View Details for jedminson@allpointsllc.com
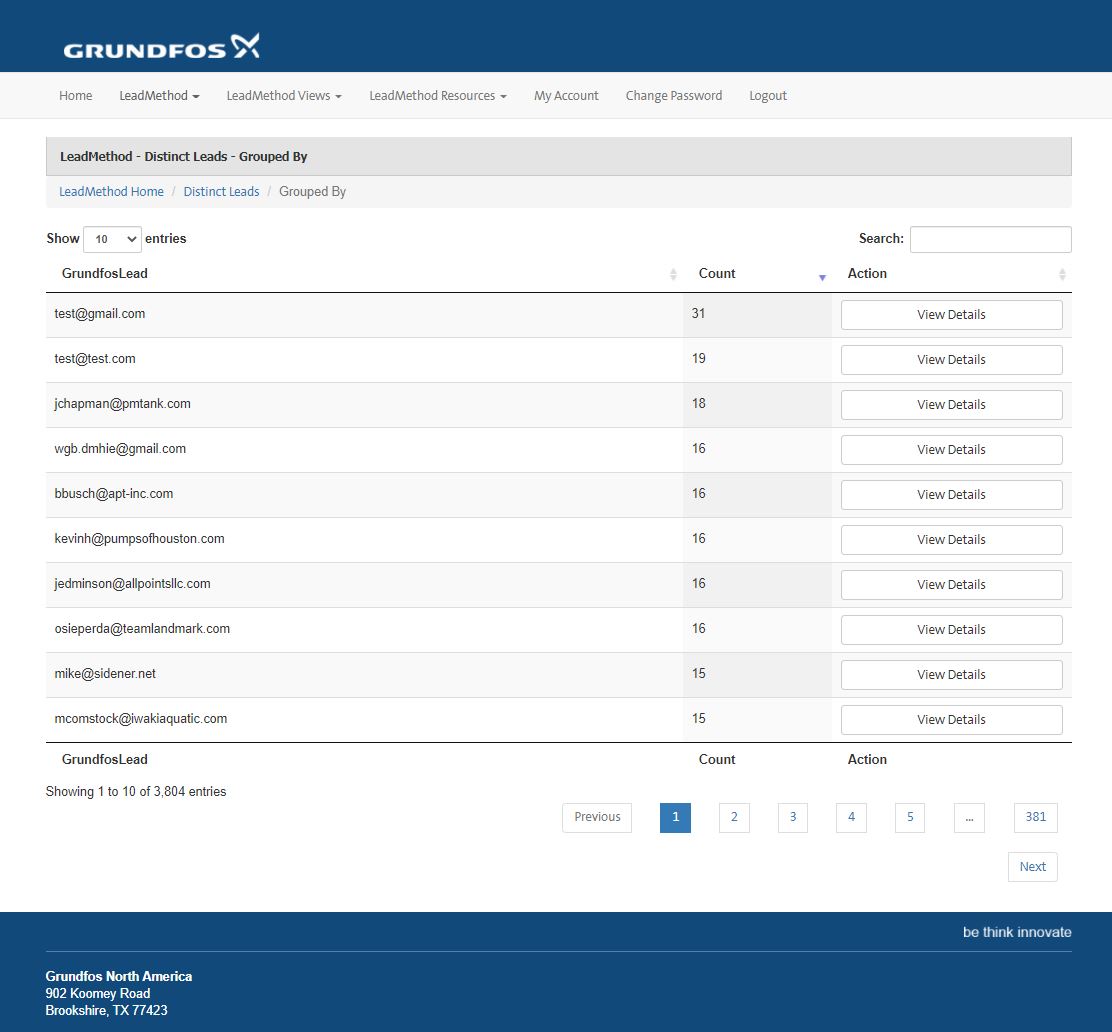Image resolution: width=1112 pixels, height=1032 pixels. (951, 585)
